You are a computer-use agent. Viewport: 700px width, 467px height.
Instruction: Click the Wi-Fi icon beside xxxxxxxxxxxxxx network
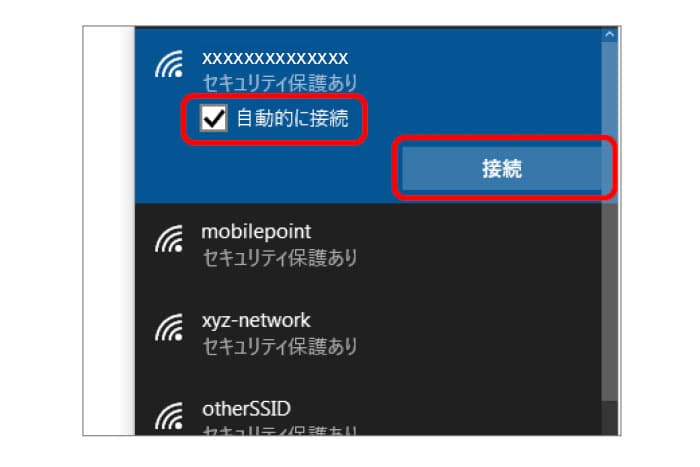pos(169,64)
